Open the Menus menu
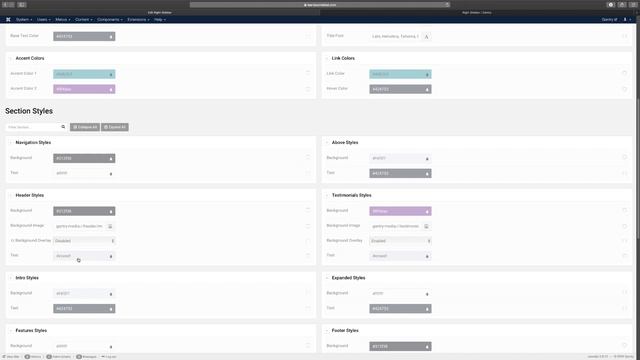640x360 pixels. pos(63,19)
